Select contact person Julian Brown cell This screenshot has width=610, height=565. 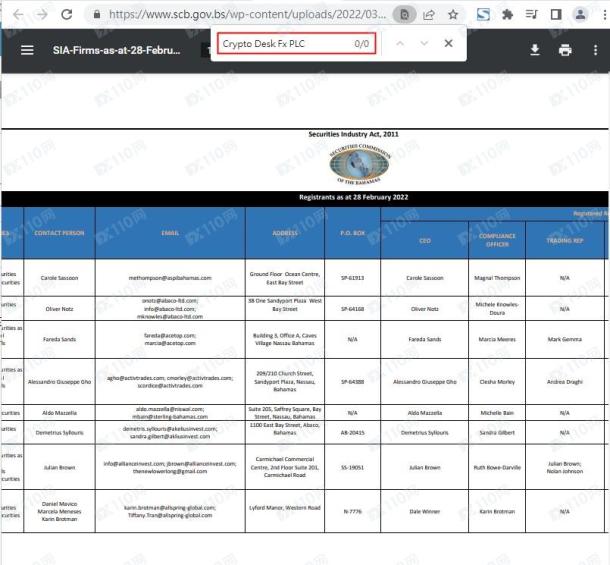(x=59, y=467)
